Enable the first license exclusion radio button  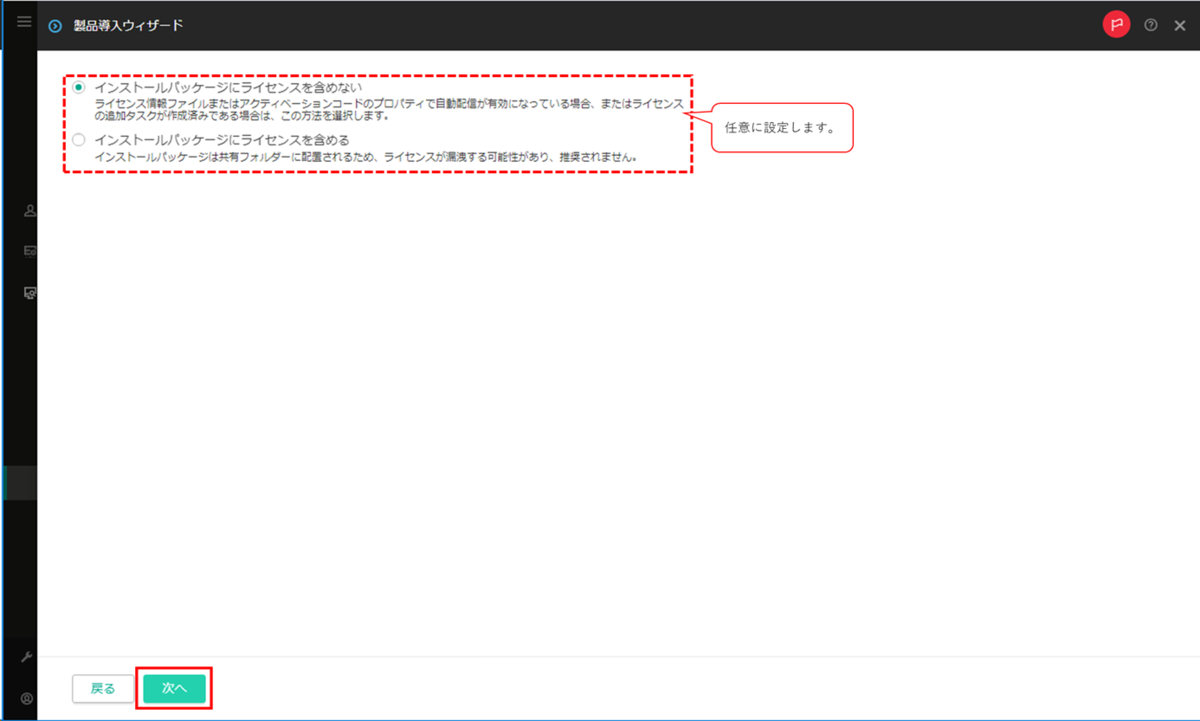coord(77,87)
